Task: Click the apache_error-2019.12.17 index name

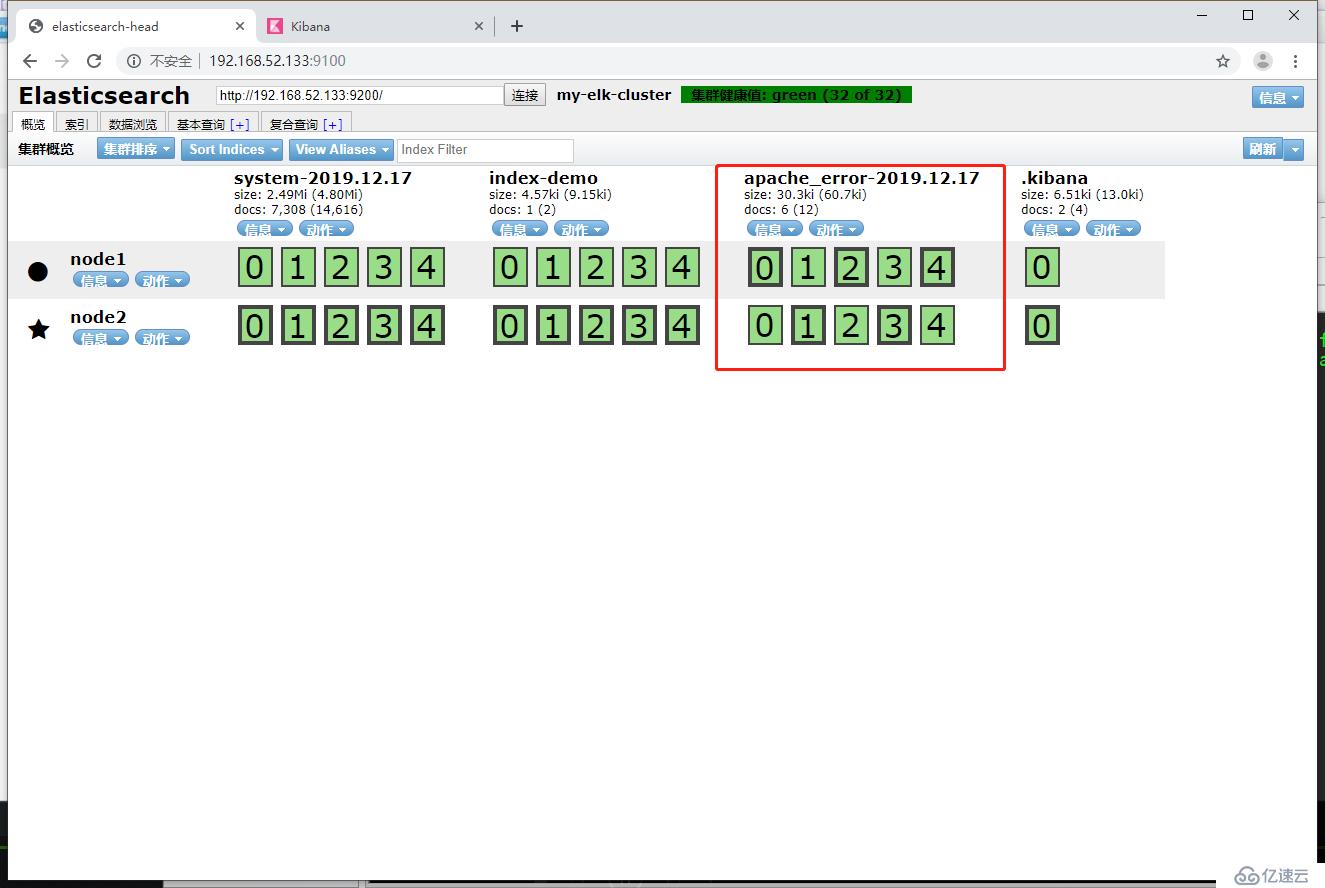Action: tap(861, 178)
